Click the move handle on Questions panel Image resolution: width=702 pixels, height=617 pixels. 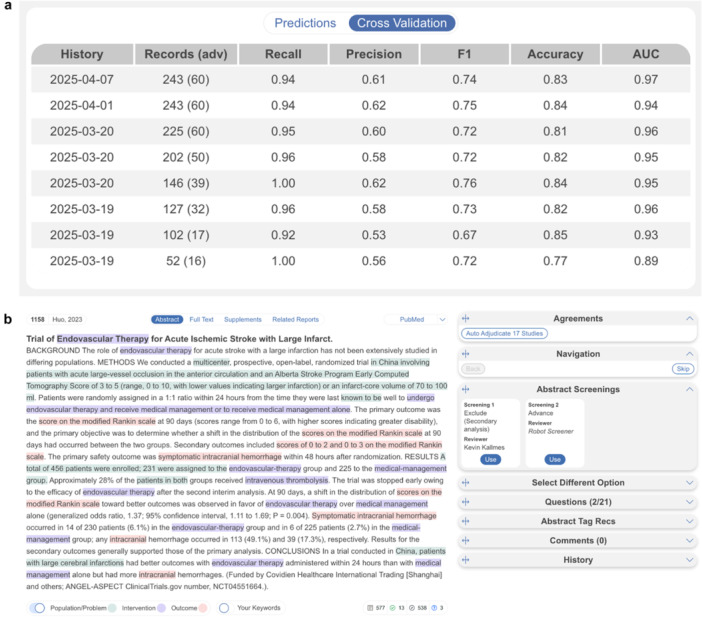click(466, 502)
